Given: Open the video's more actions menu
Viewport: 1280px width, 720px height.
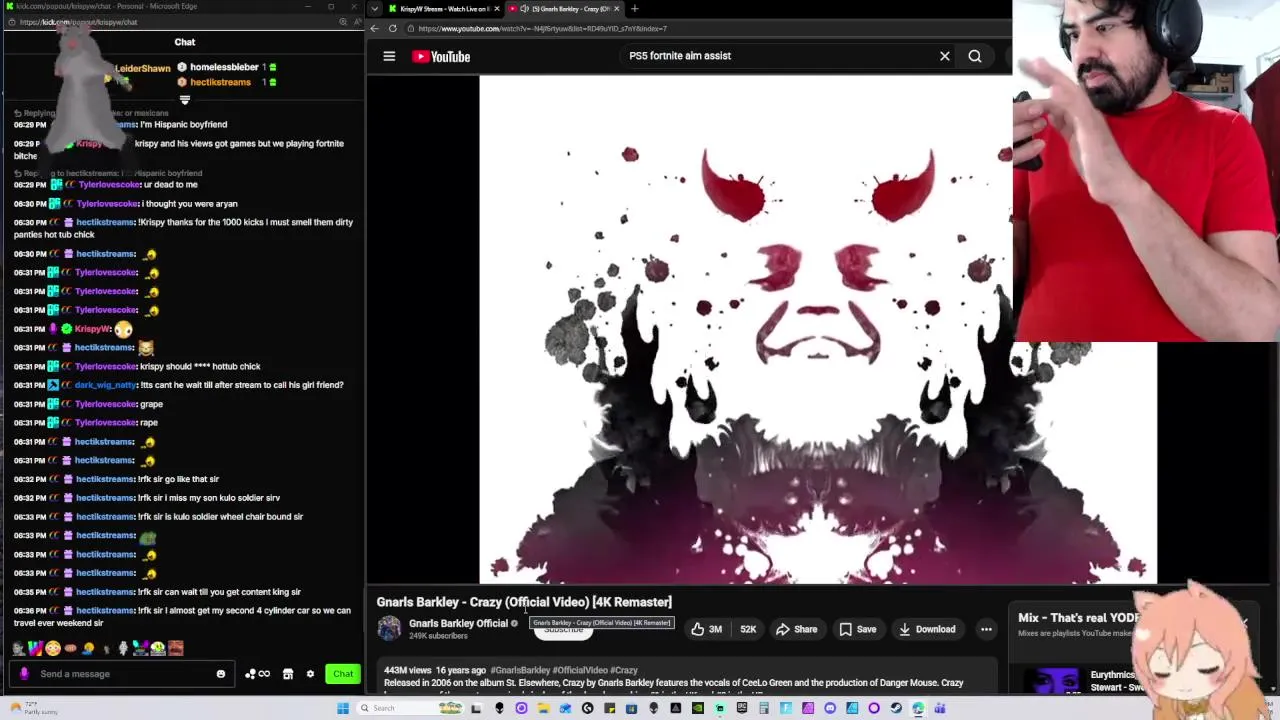Looking at the screenshot, I should pos(986,629).
